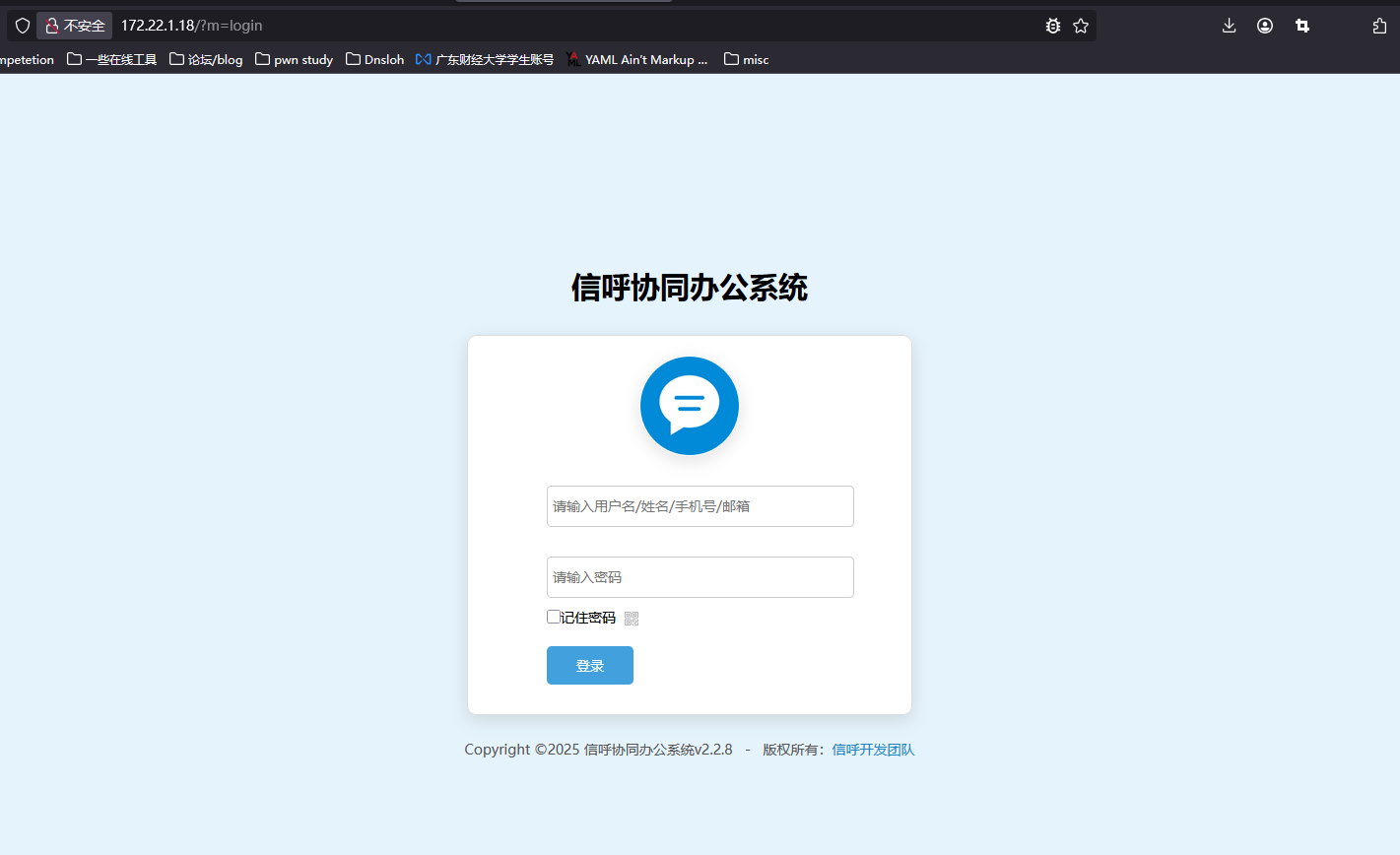Click the Copyright ©2025 信呼协同办公系统v2.2.8 text
1400x855 pixels.
[x=598, y=750]
